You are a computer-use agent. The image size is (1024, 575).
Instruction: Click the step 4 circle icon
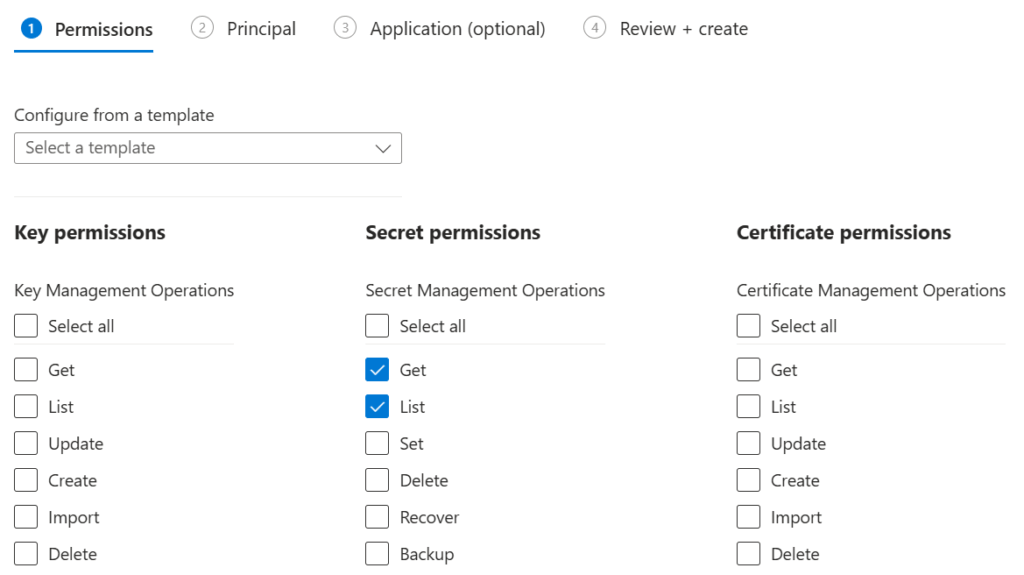coord(594,28)
